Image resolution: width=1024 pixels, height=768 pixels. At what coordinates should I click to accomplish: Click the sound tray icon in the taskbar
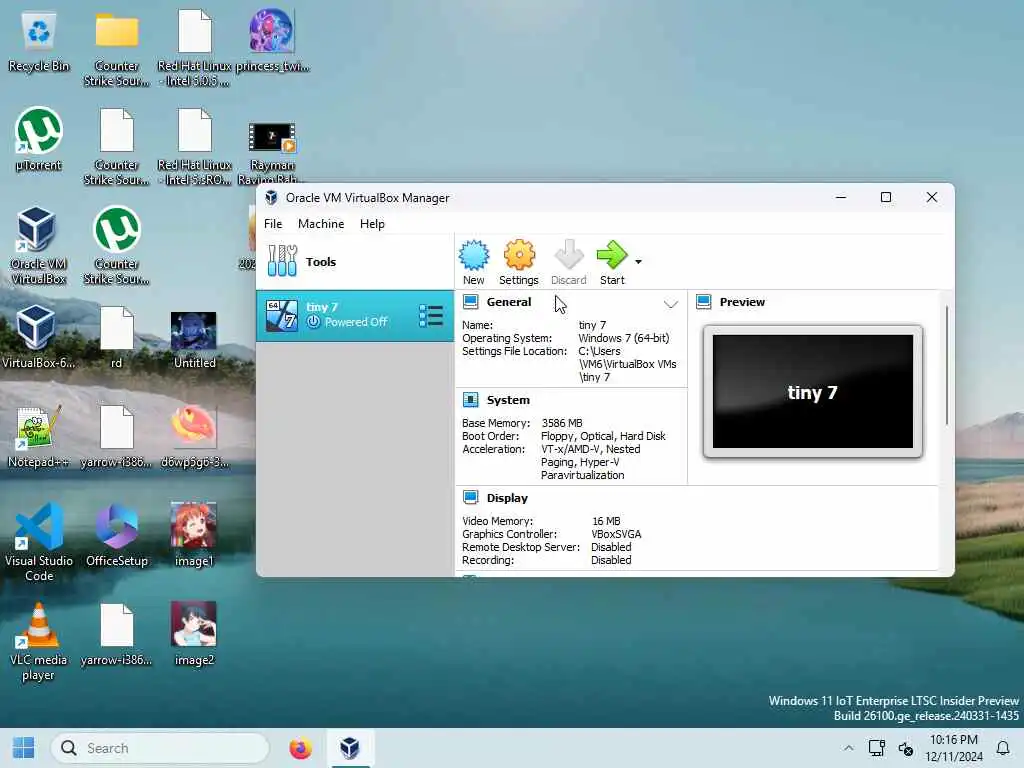906,748
